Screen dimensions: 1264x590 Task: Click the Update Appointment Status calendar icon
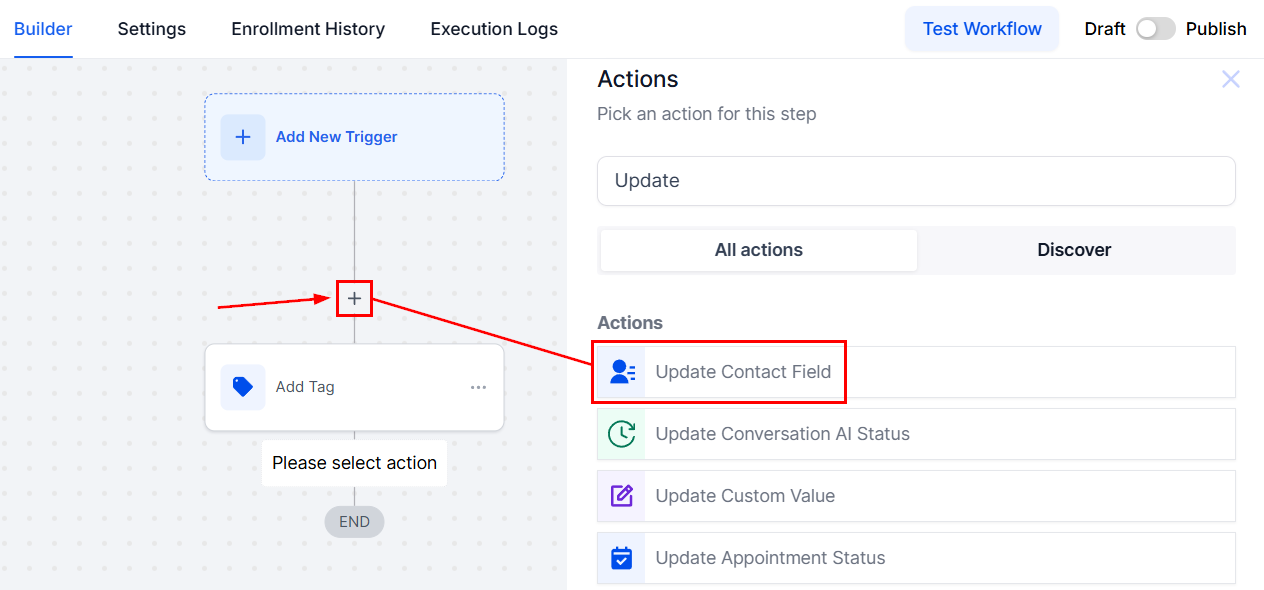(x=622, y=558)
